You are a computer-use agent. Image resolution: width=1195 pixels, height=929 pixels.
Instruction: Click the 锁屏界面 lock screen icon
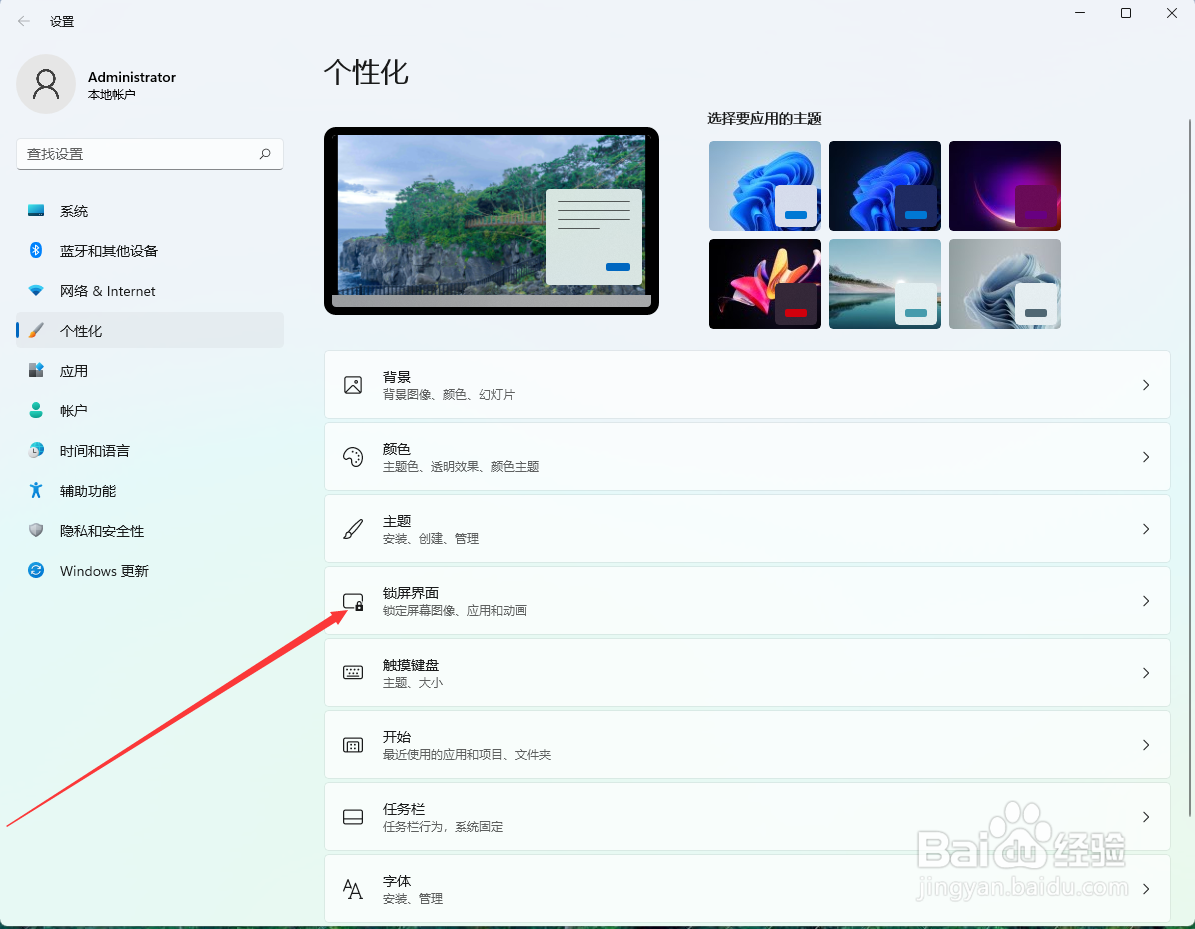353,600
